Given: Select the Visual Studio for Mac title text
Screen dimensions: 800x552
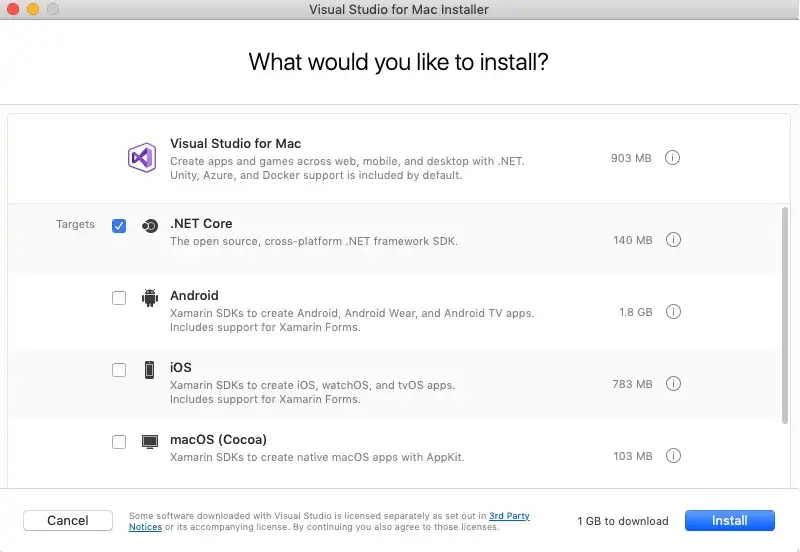Looking at the screenshot, I should (x=235, y=144).
